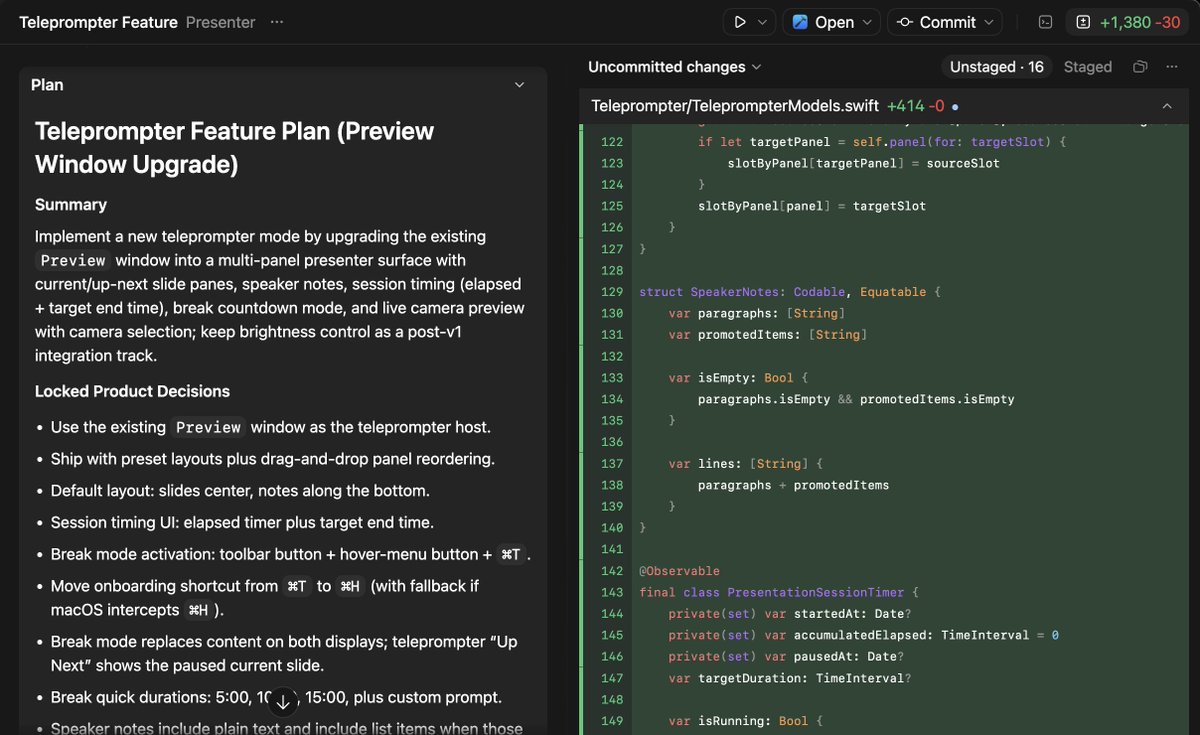Screen dimensions: 1200x735
Task: Expand the Commit dropdown chevron
Action: coord(990,22)
